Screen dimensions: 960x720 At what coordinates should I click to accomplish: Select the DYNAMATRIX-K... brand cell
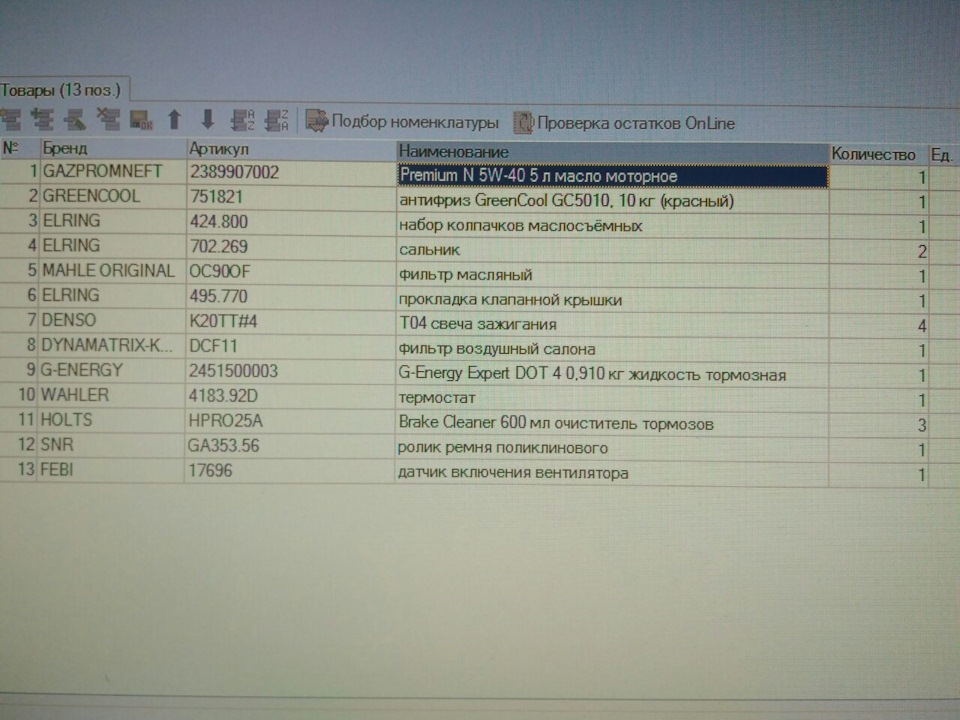[111, 345]
